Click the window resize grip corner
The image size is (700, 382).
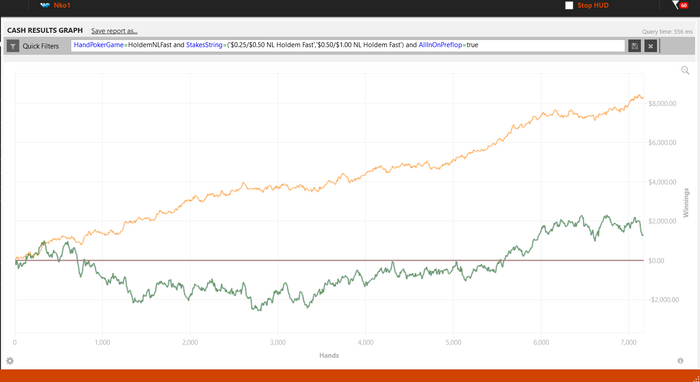point(697,379)
